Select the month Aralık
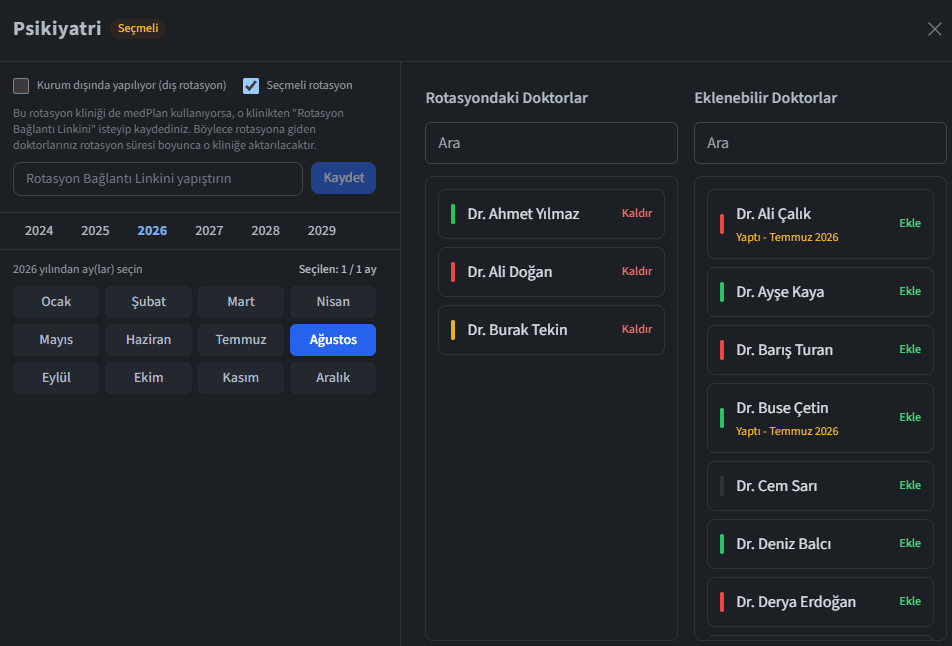The height and width of the screenshot is (646, 952). (333, 378)
